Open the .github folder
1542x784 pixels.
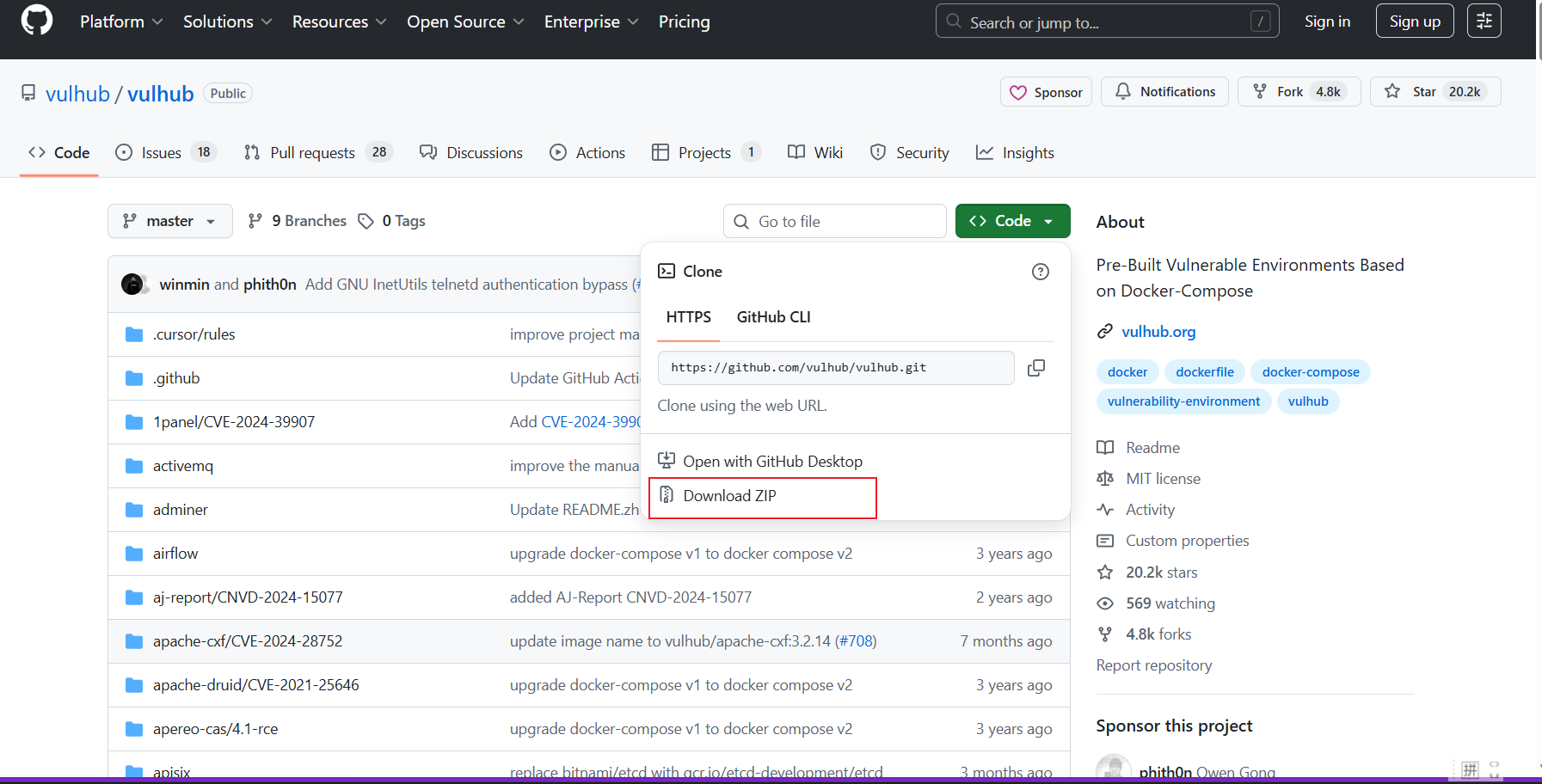pyautogui.click(x=176, y=378)
